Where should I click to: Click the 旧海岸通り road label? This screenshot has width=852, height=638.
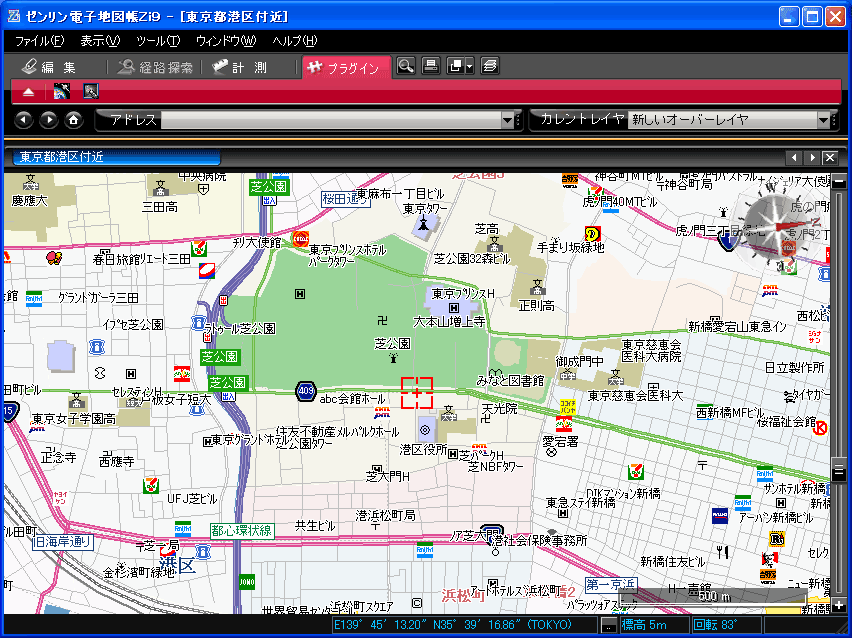(62, 542)
